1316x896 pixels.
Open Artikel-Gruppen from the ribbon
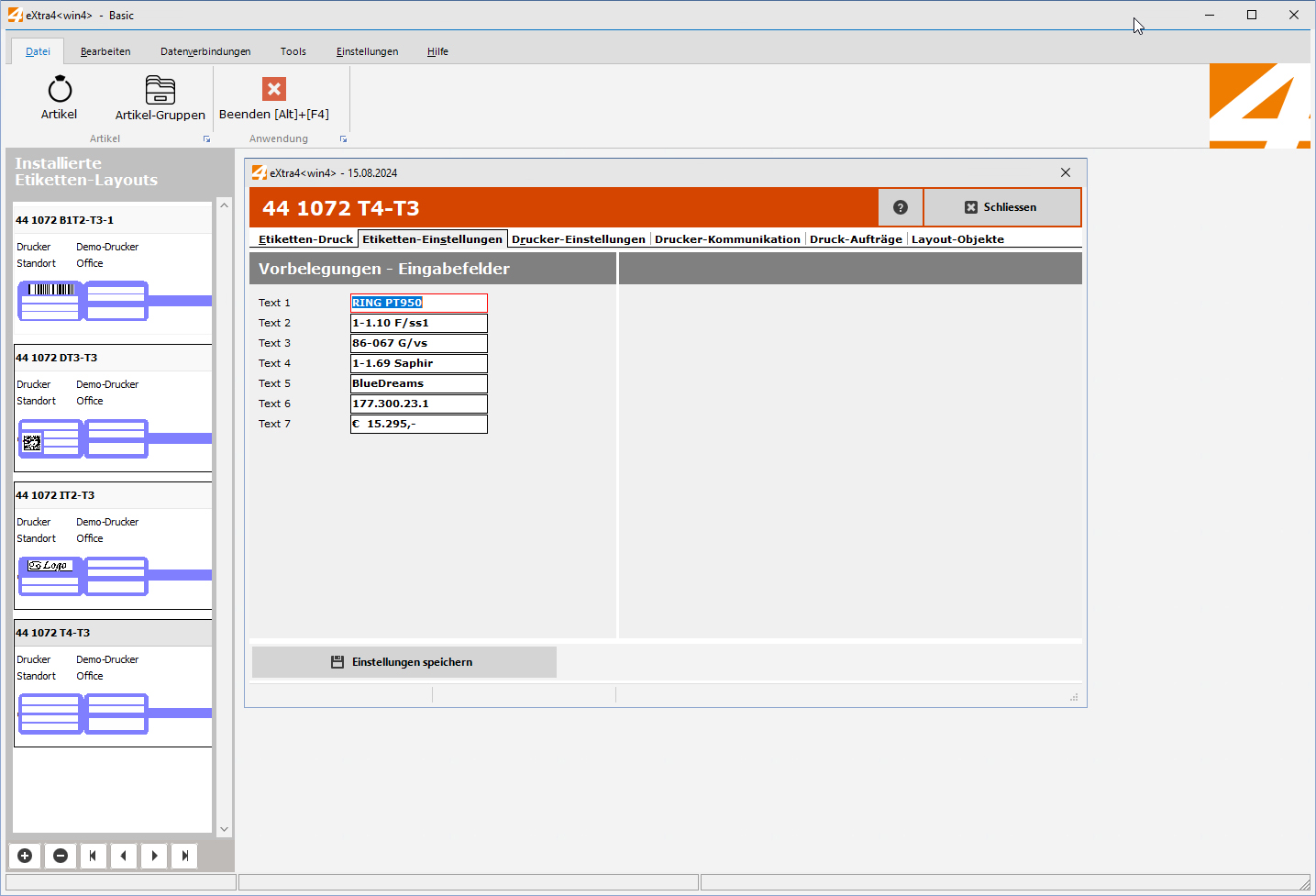160,90
